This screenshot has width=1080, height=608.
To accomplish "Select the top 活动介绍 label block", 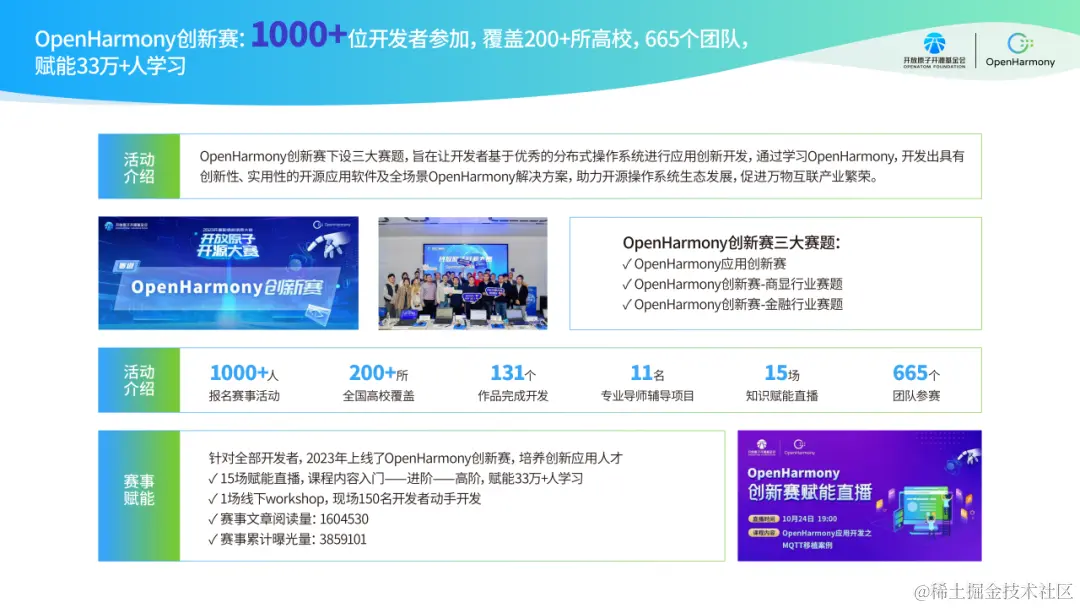I will (139, 167).
